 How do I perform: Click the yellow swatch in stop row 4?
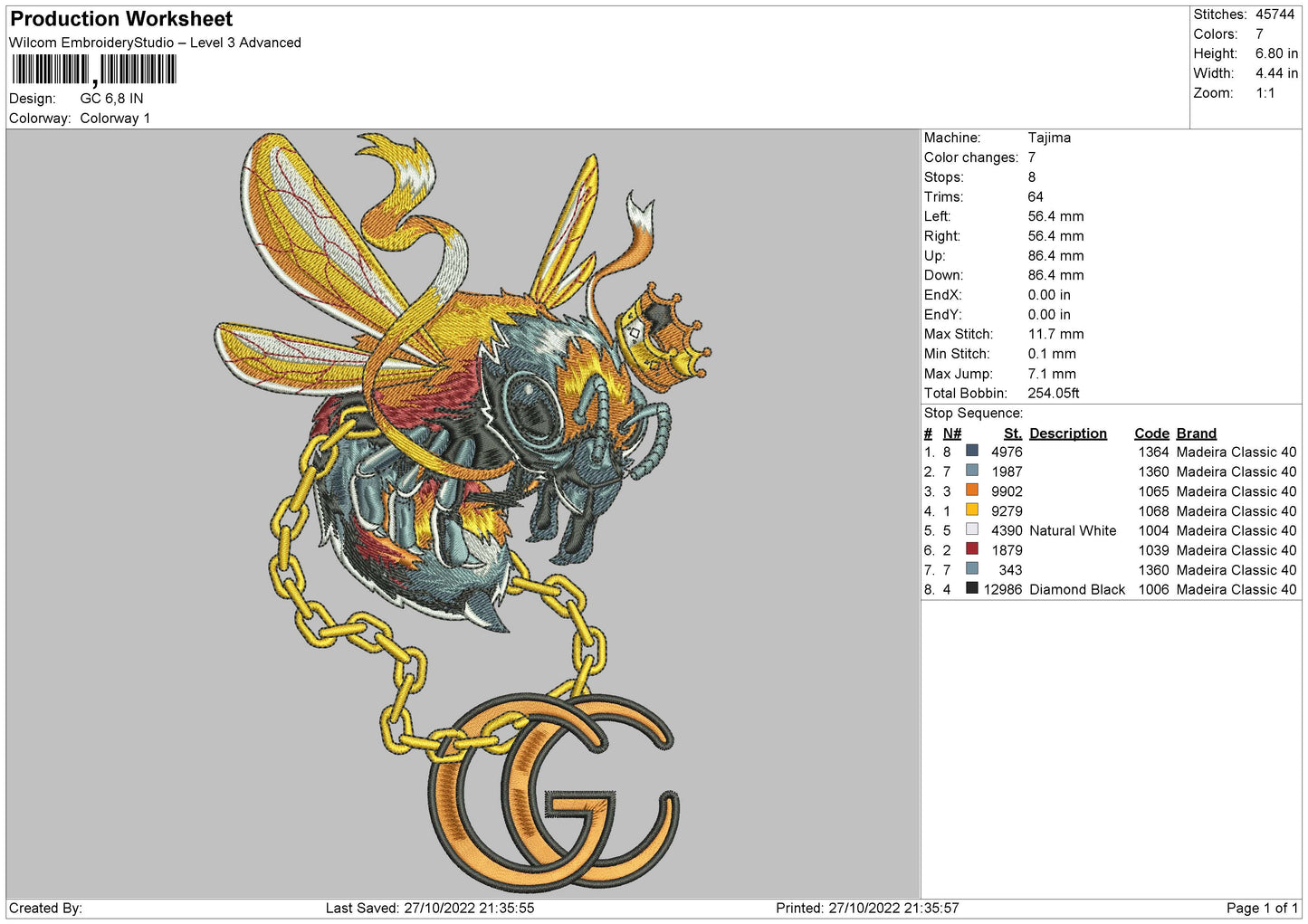click(x=972, y=510)
